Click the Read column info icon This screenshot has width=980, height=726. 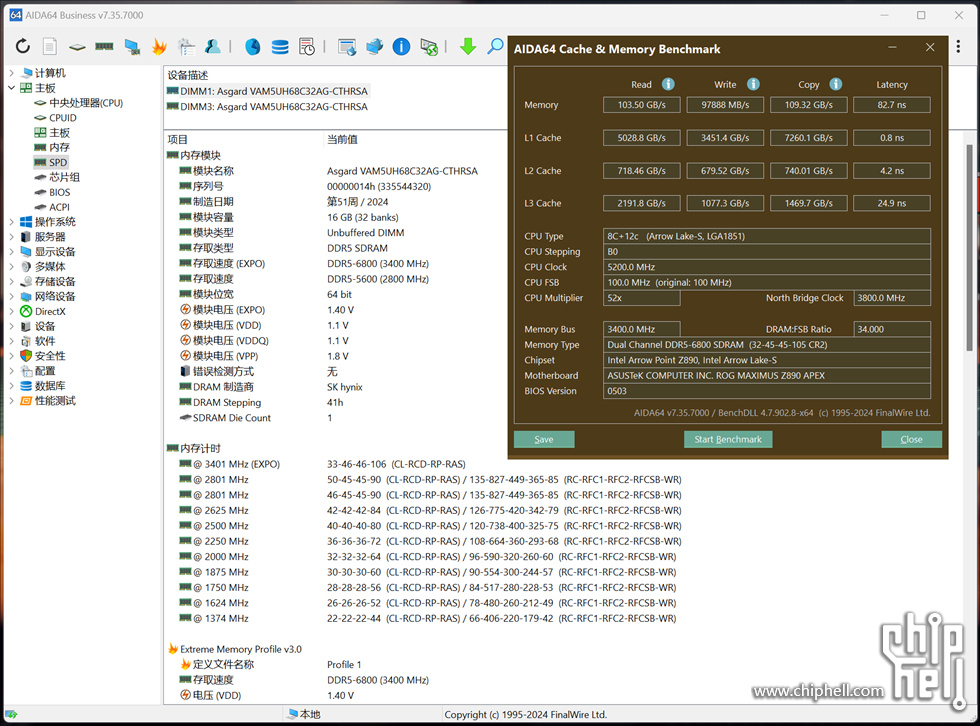tap(668, 84)
